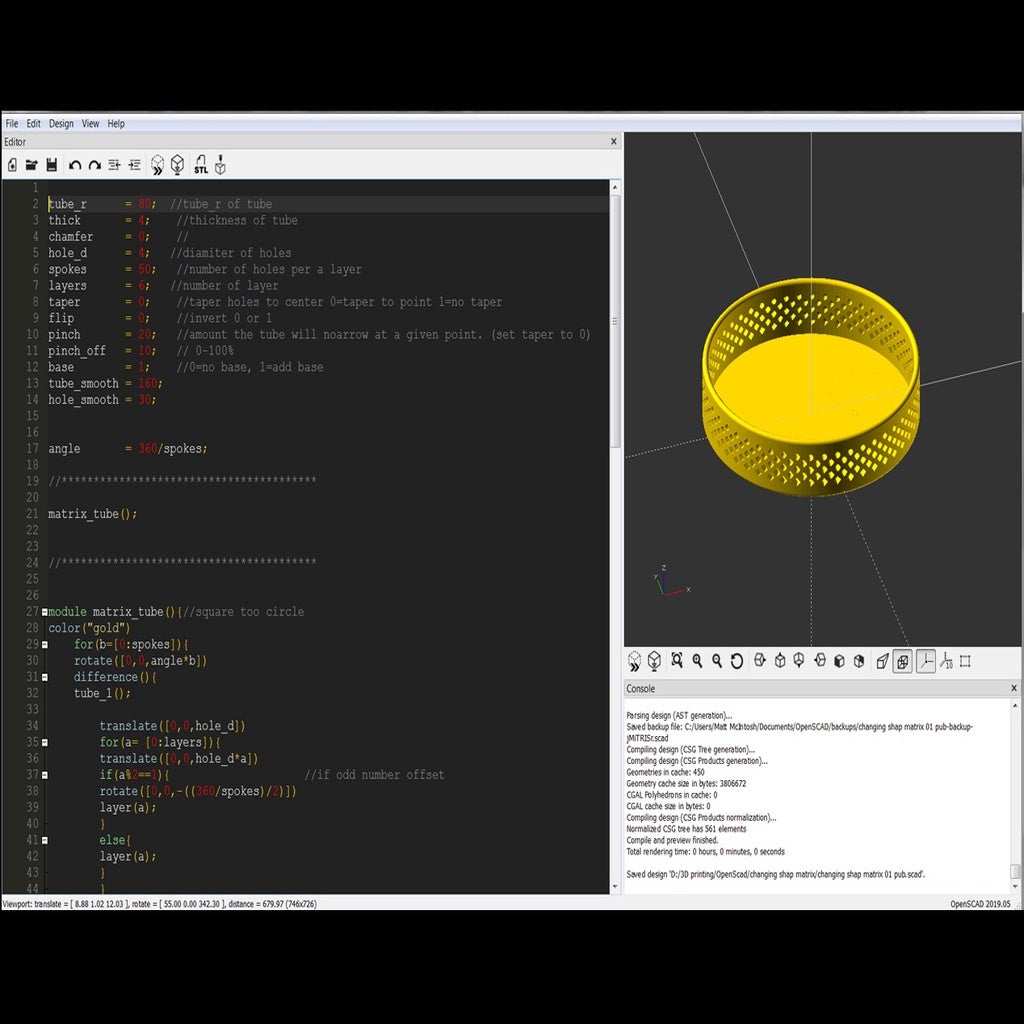The height and width of the screenshot is (1024, 1024).
Task: Open the View menu
Action: 90,124
